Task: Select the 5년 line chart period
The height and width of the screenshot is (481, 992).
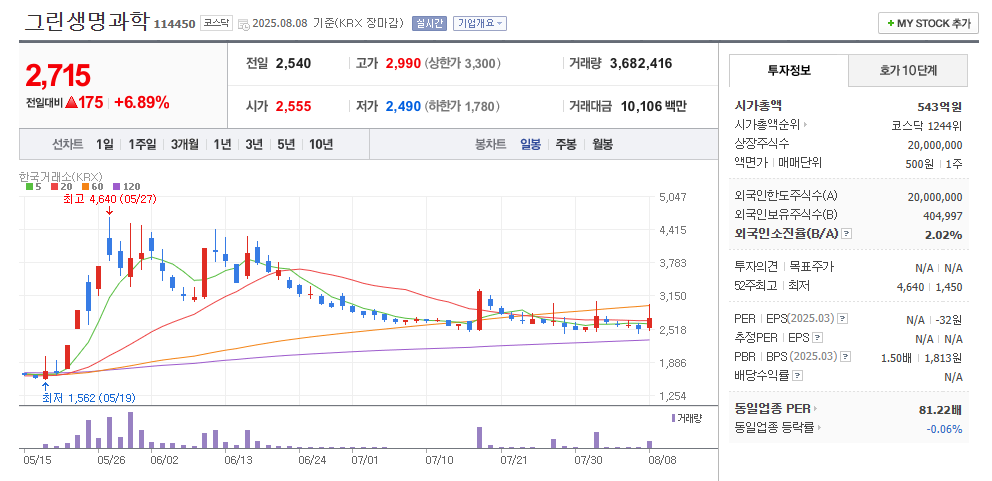Action: tap(286, 144)
